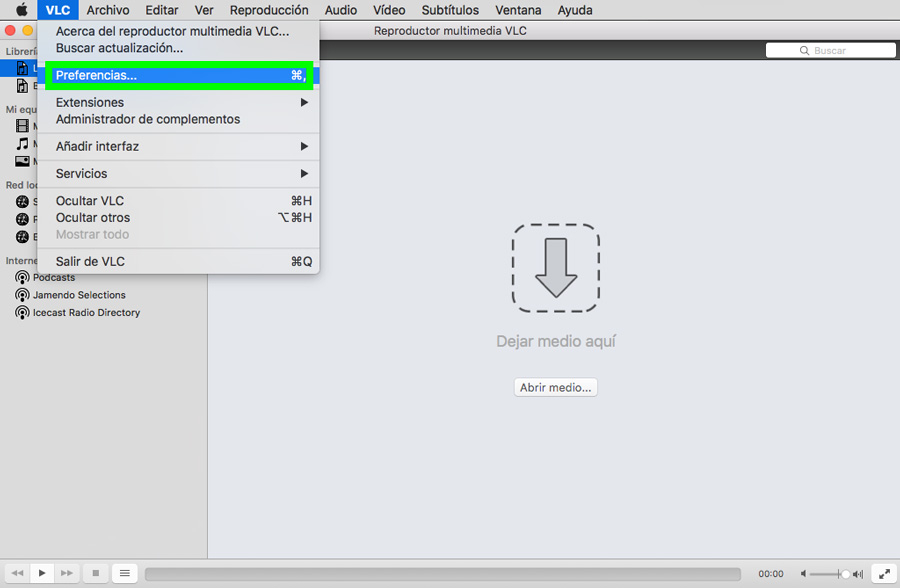This screenshot has height=588, width=900.
Task: Click the highlighted library playlist icon
Action: tap(22, 68)
